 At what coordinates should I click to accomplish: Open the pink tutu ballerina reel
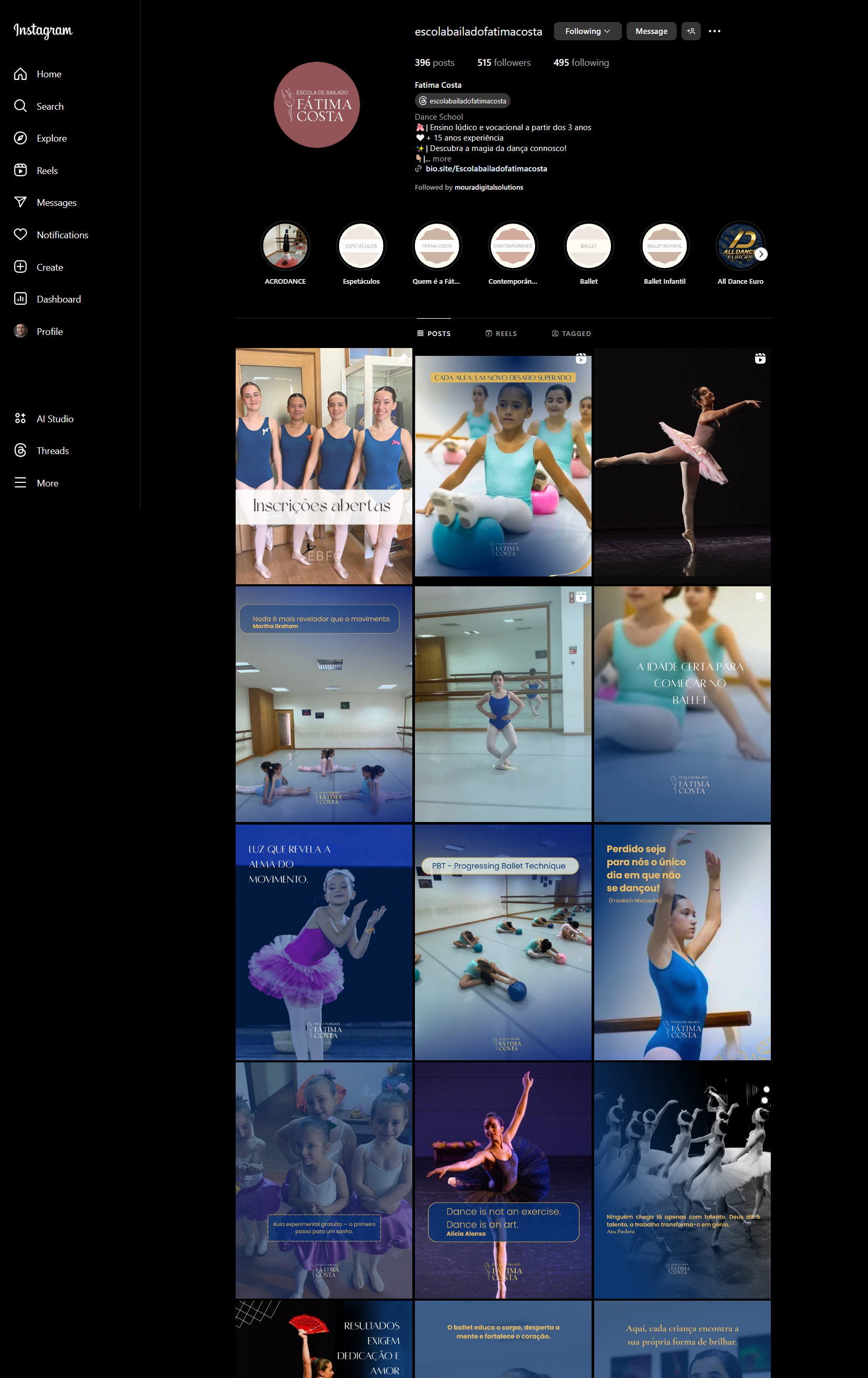click(682, 466)
